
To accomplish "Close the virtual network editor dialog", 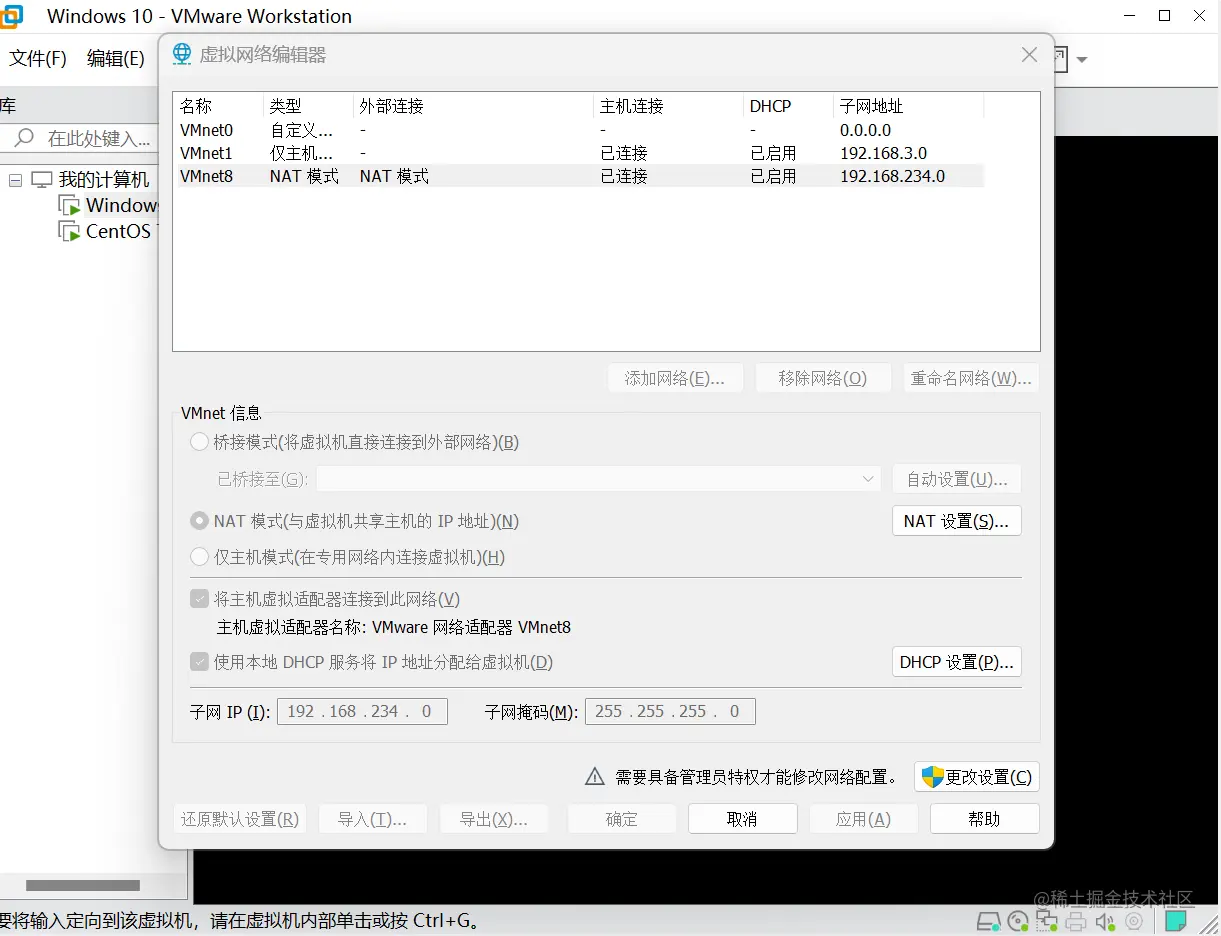I will 1029,55.
